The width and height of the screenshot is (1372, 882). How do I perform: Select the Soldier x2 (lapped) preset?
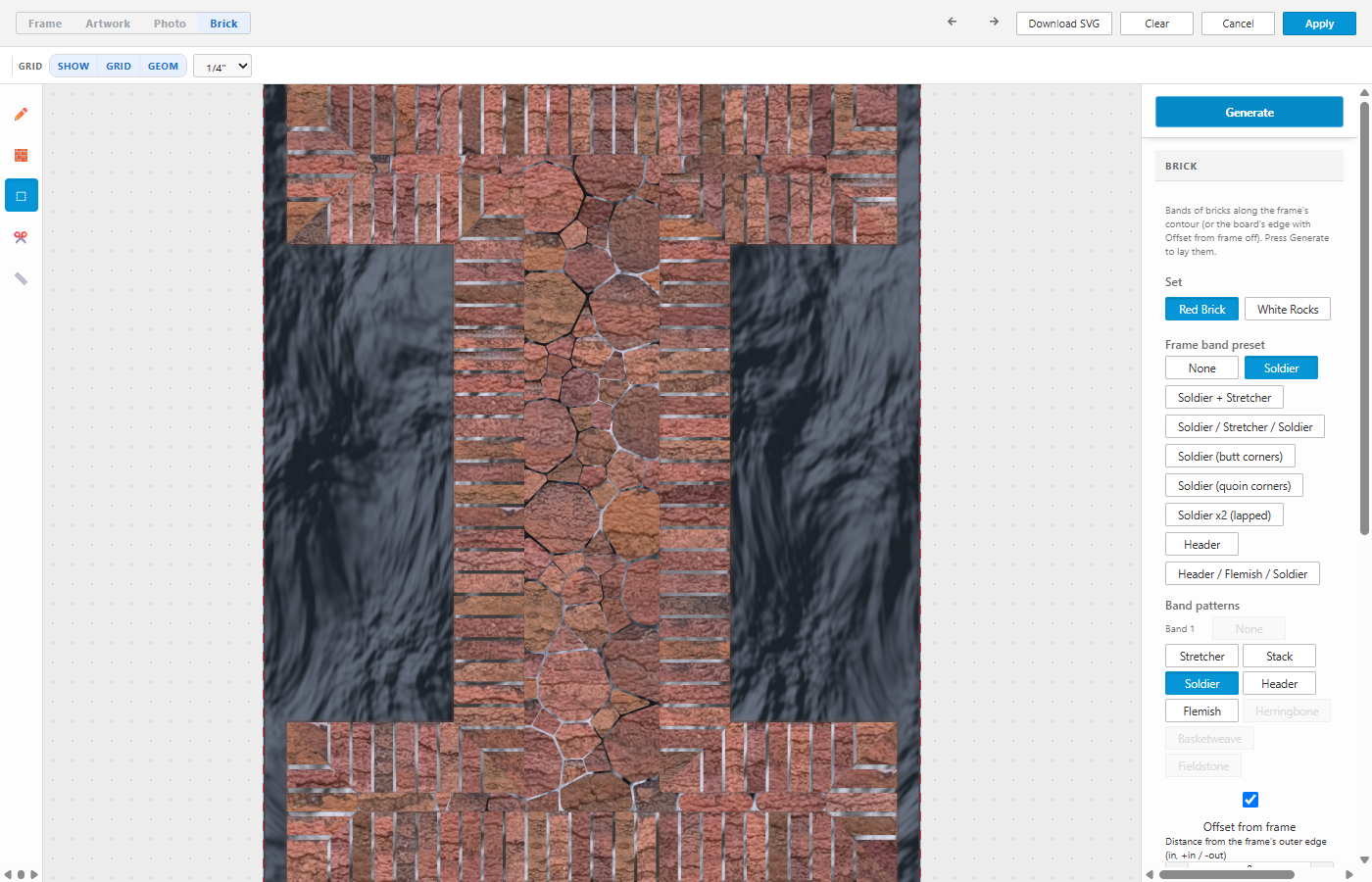click(x=1224, y=514)
